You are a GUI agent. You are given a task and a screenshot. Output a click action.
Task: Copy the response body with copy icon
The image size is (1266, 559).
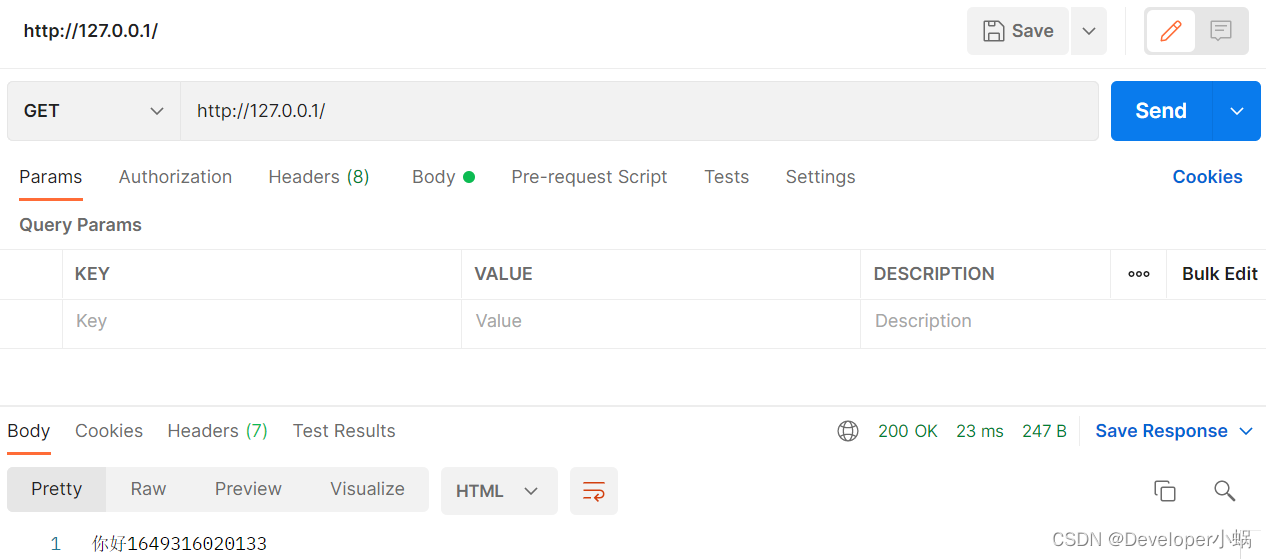point(1164,490)
